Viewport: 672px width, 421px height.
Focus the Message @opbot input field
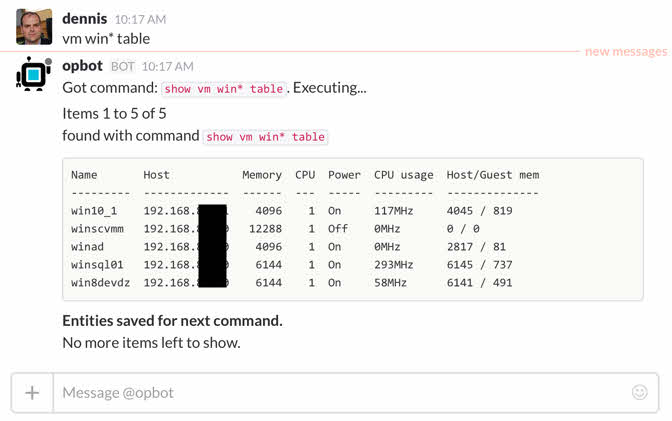pos(343,393)
